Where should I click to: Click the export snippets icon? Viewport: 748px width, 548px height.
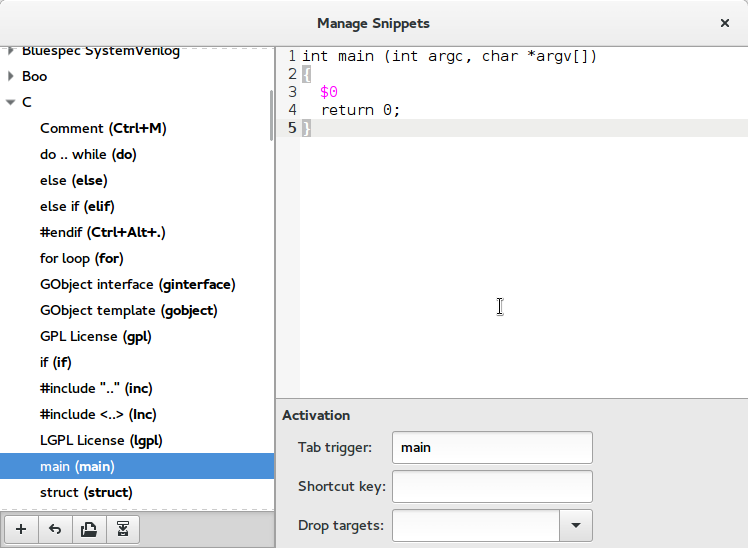(123, 529)
